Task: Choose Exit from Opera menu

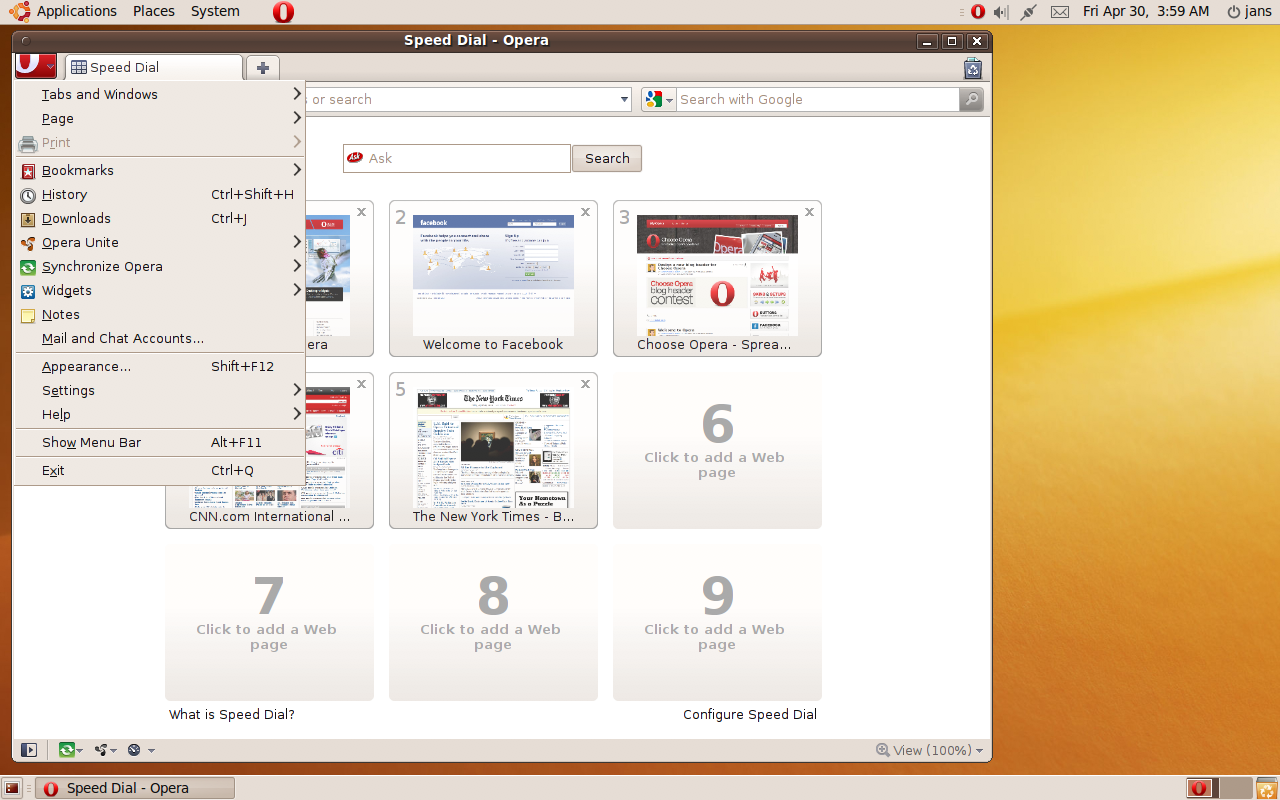Action: pos(160,470)
